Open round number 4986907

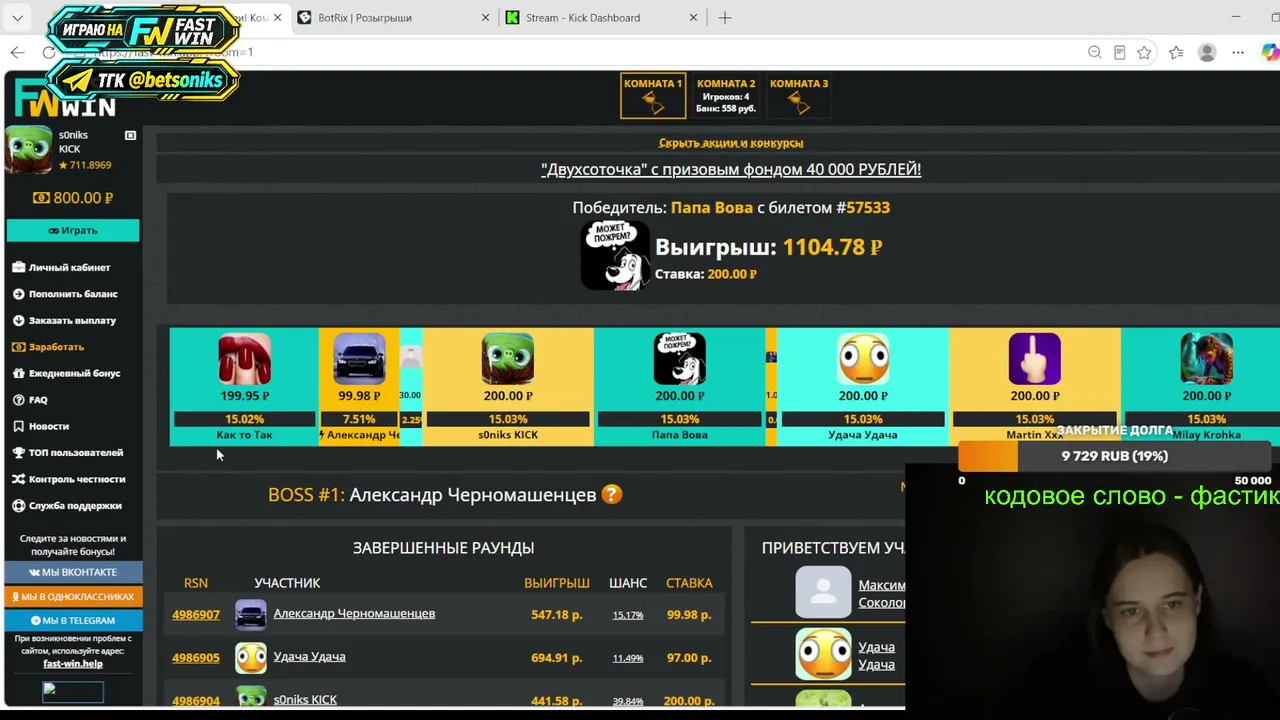[x=196, y=615]
